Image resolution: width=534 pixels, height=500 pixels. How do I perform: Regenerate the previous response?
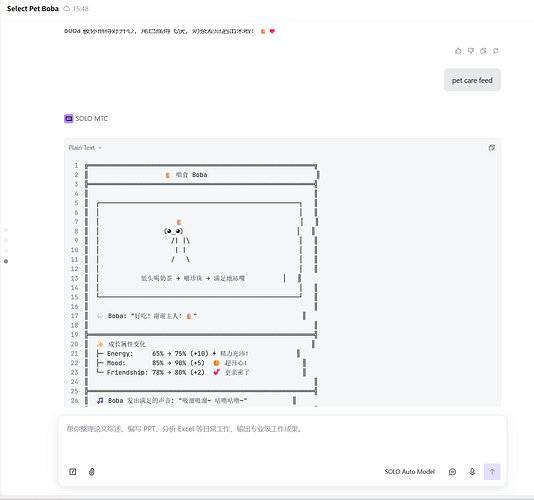pos(496,51)
